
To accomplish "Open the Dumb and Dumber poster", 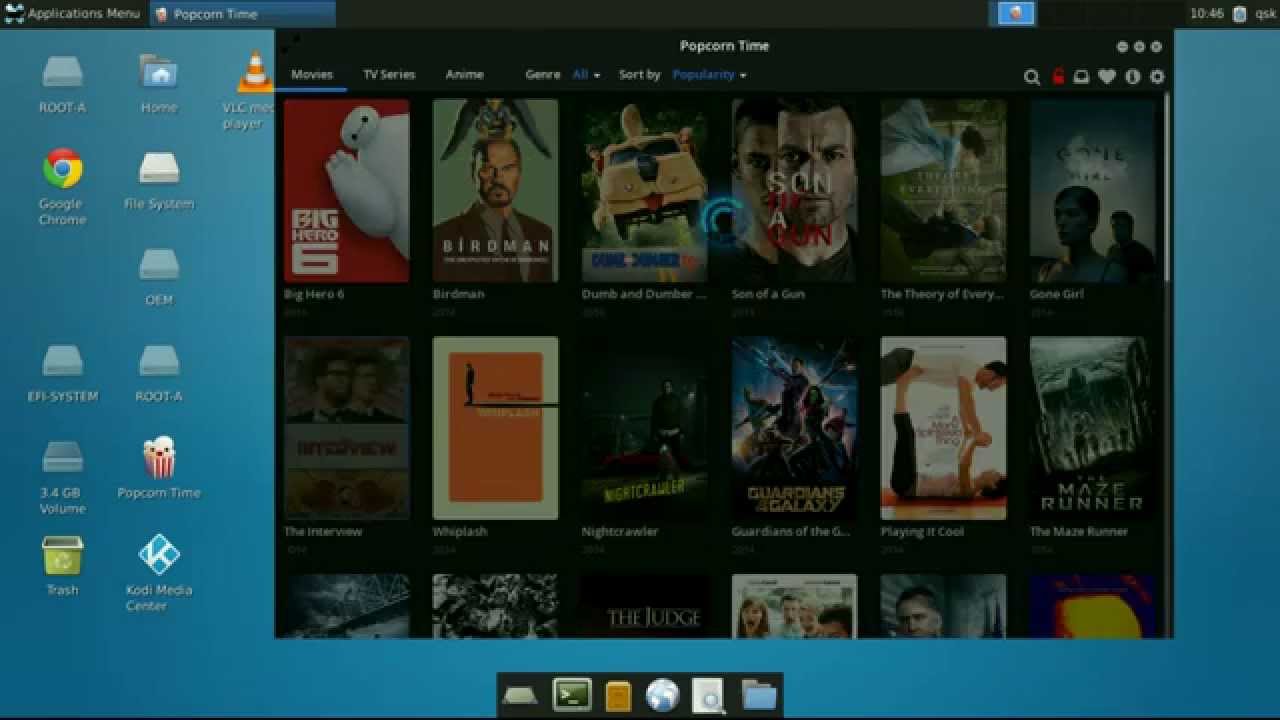I will click(644, 190).
